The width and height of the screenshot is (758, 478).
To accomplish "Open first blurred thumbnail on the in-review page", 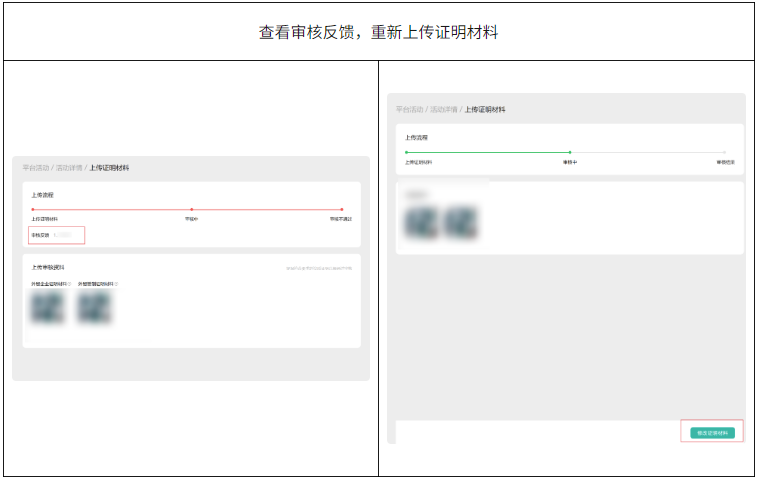I will point(420,222).
